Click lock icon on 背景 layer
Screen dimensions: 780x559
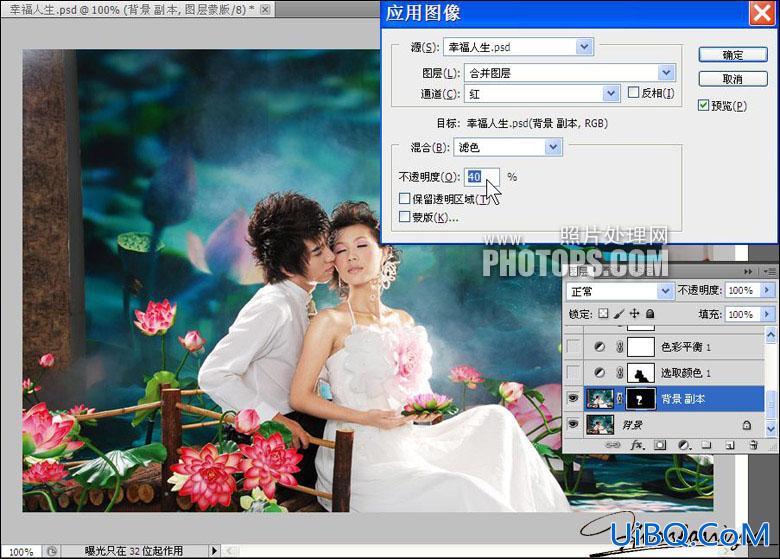pos(747,425)
